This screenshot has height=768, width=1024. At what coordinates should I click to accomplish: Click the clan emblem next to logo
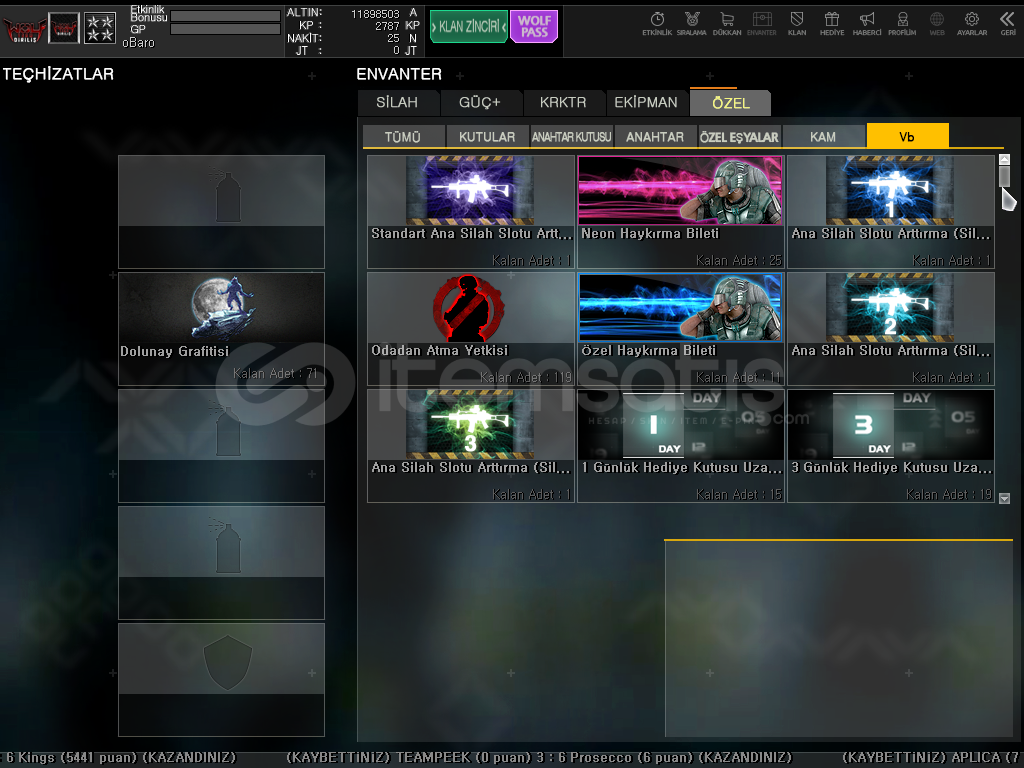click(x=64, y=28)
